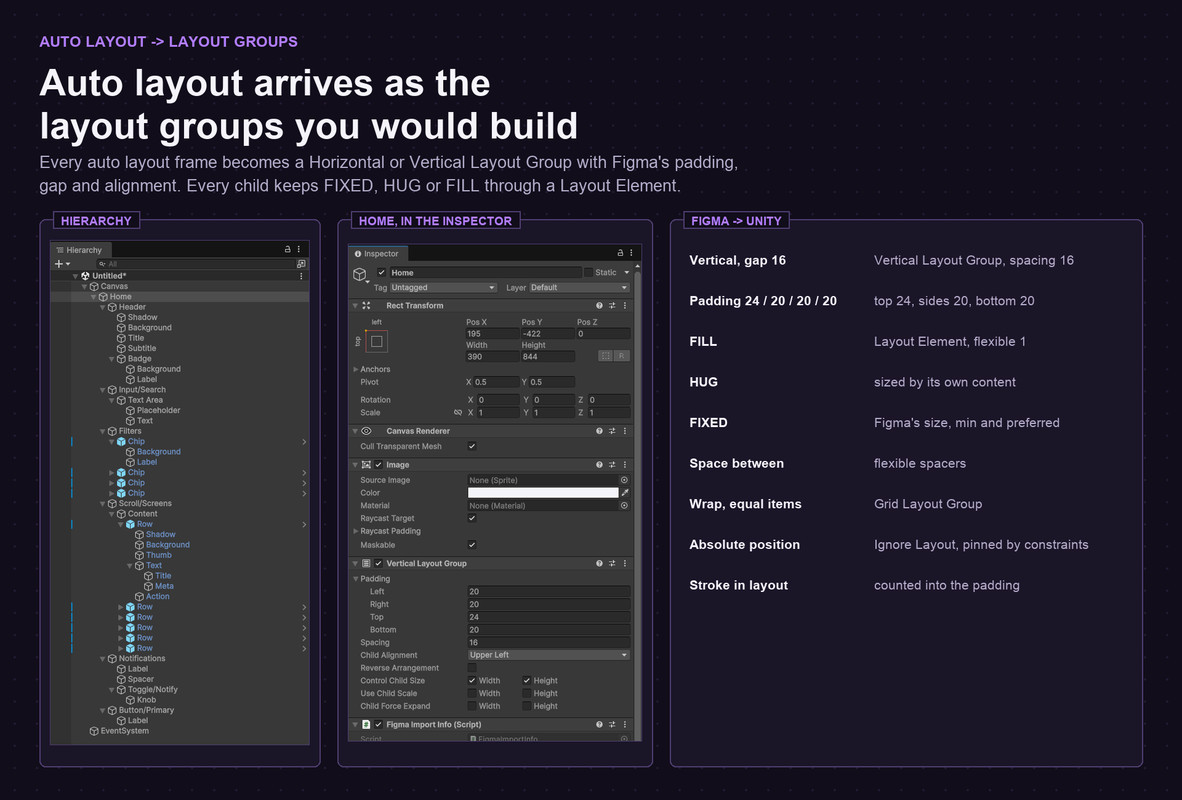1182x800 pixels.
Task: Click the Pos X value field
Action: coord(491,333)
